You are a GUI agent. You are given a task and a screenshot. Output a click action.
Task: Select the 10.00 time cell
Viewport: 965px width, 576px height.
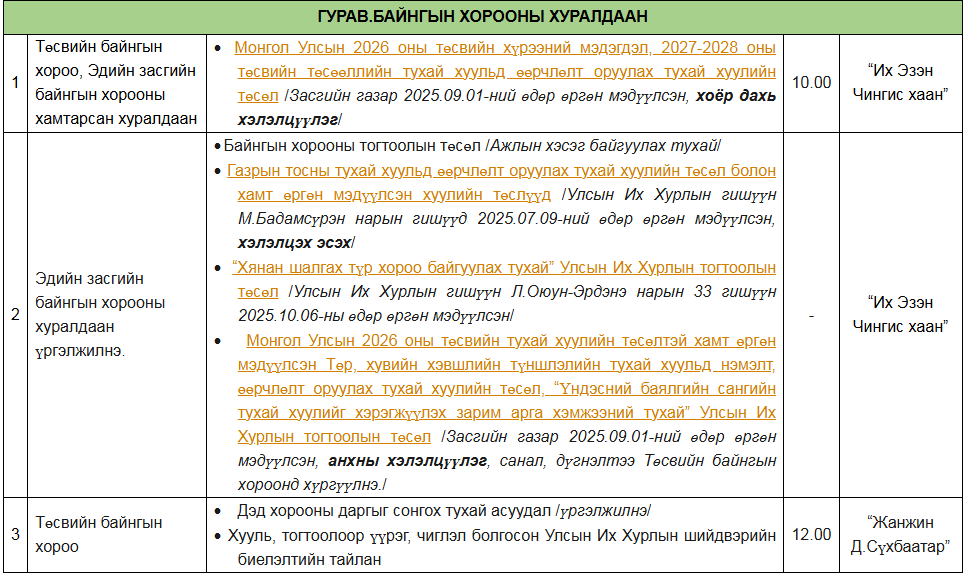[x=811, y=83]
